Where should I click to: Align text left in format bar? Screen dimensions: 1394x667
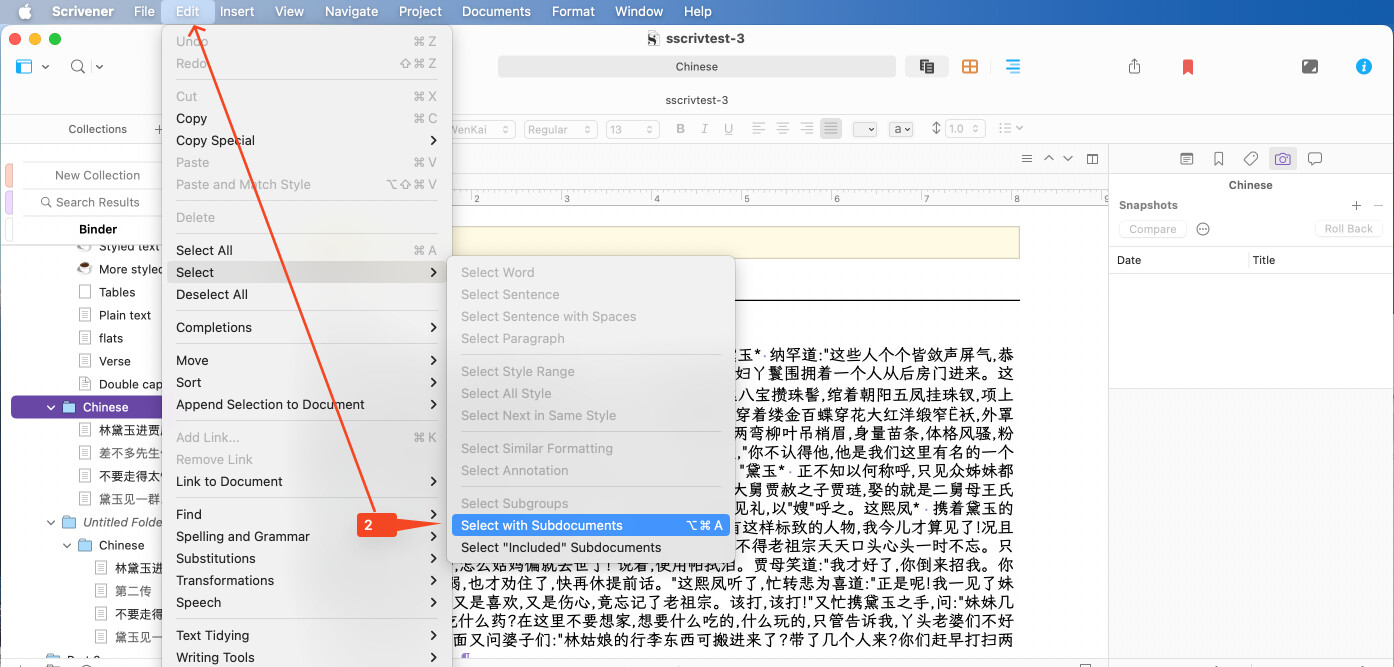tap(759, 129)
